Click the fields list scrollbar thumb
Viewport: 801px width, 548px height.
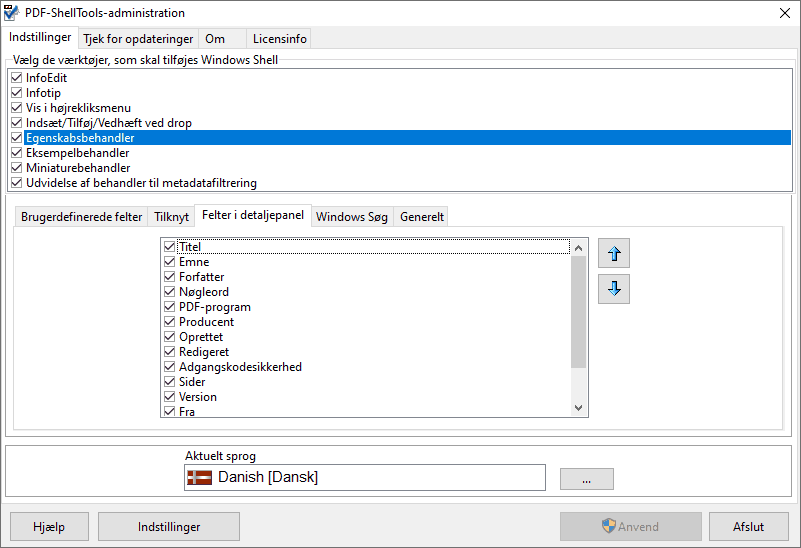click(578, 312)
